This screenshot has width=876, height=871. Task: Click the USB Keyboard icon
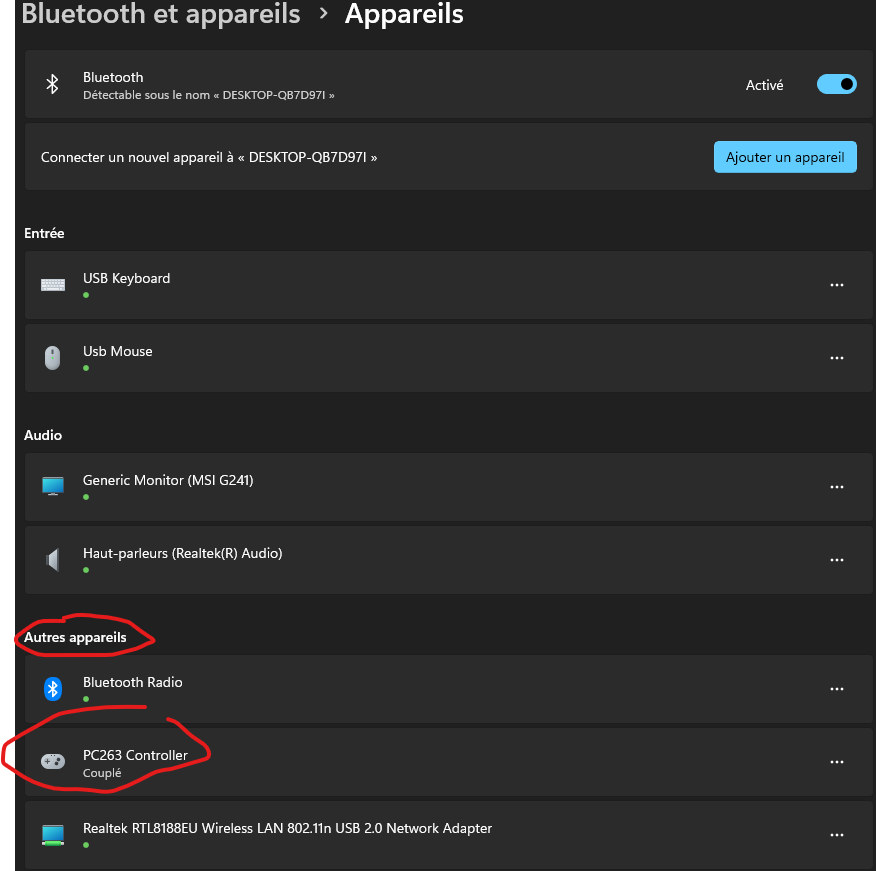pos(53,285)
